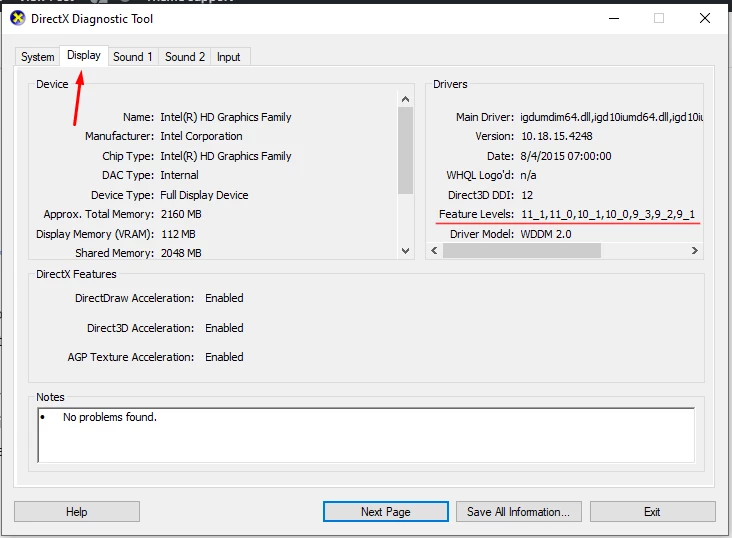Click the DirectX Diagnostic Tool title icon
The width and height of the screenshot is (732, 538).
point(18,19)
